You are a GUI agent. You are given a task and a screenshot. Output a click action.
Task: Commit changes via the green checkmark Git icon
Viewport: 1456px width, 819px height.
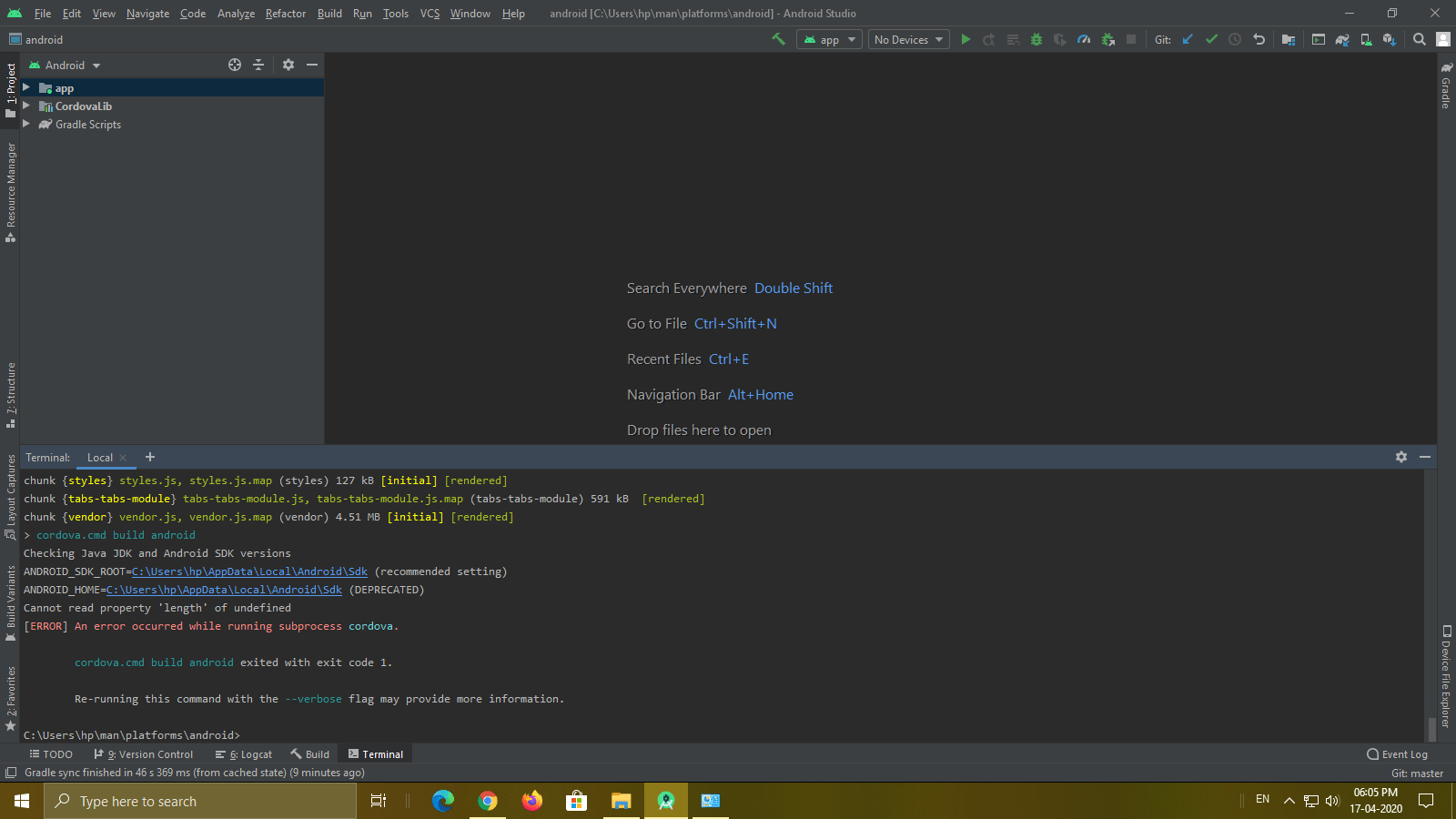pyautogui.click(x=1211, y=39)
